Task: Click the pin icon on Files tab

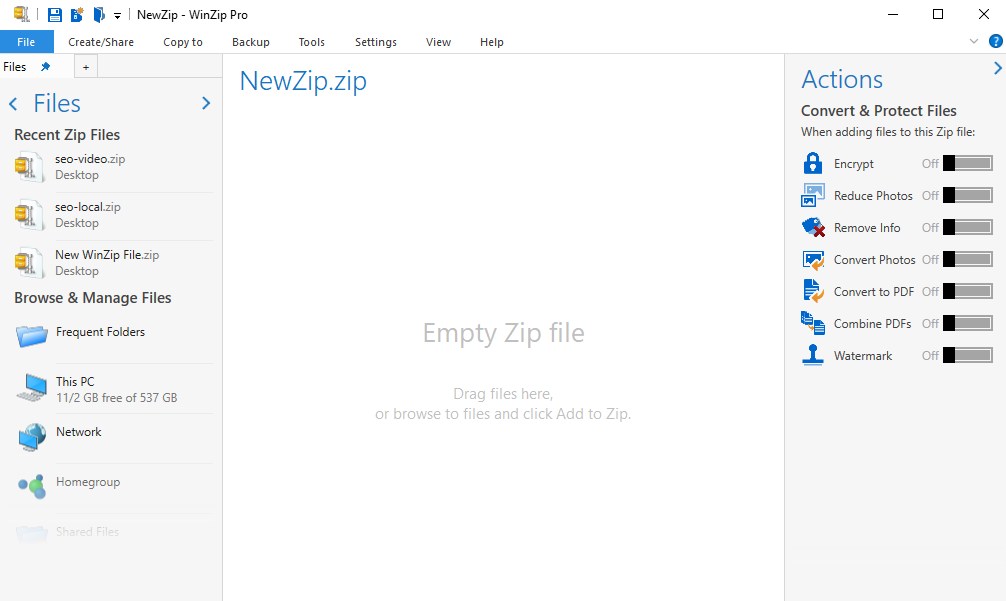Action: tap(46, 67)
